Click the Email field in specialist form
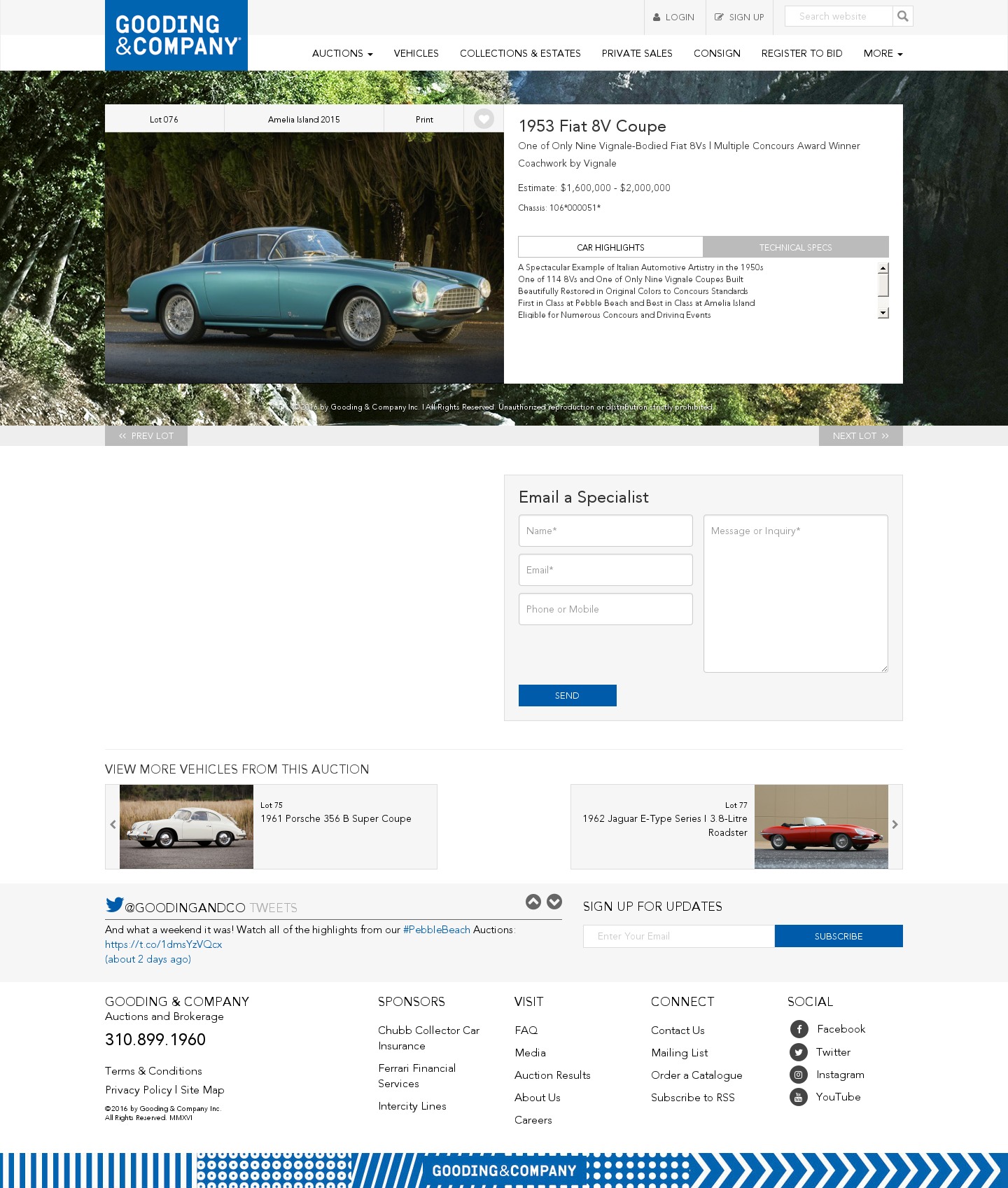 pyautogui.click(x=605, y=570)
